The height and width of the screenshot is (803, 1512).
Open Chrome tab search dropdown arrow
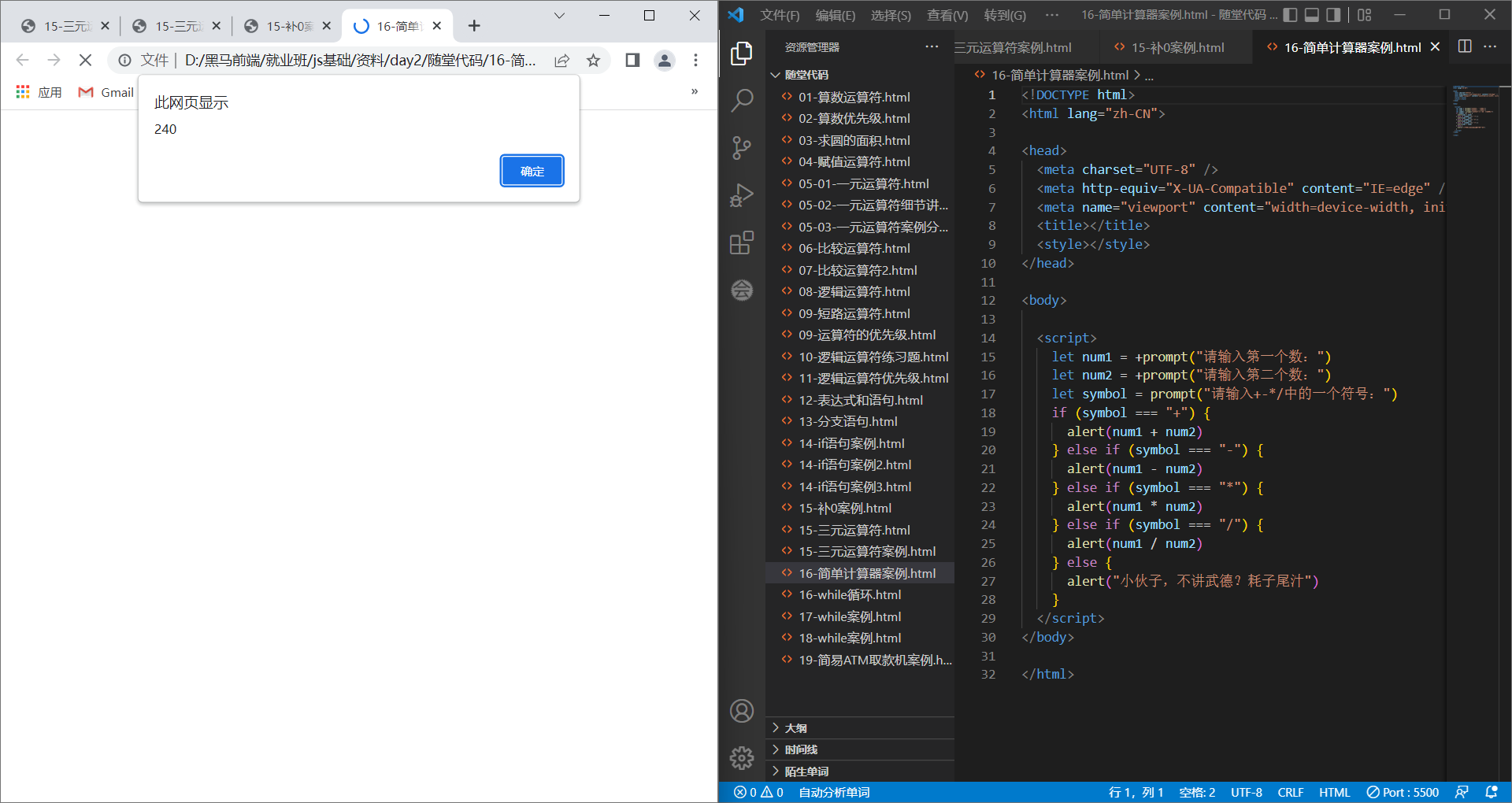click(x=559, y=15)
